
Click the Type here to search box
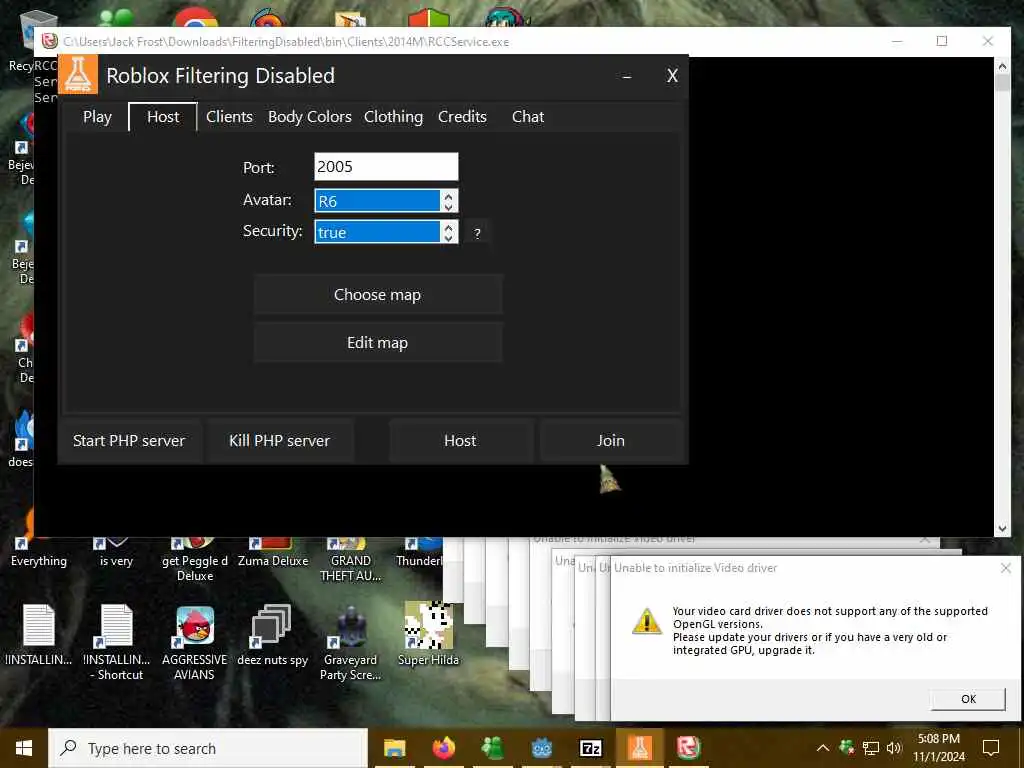click(208, 748)
